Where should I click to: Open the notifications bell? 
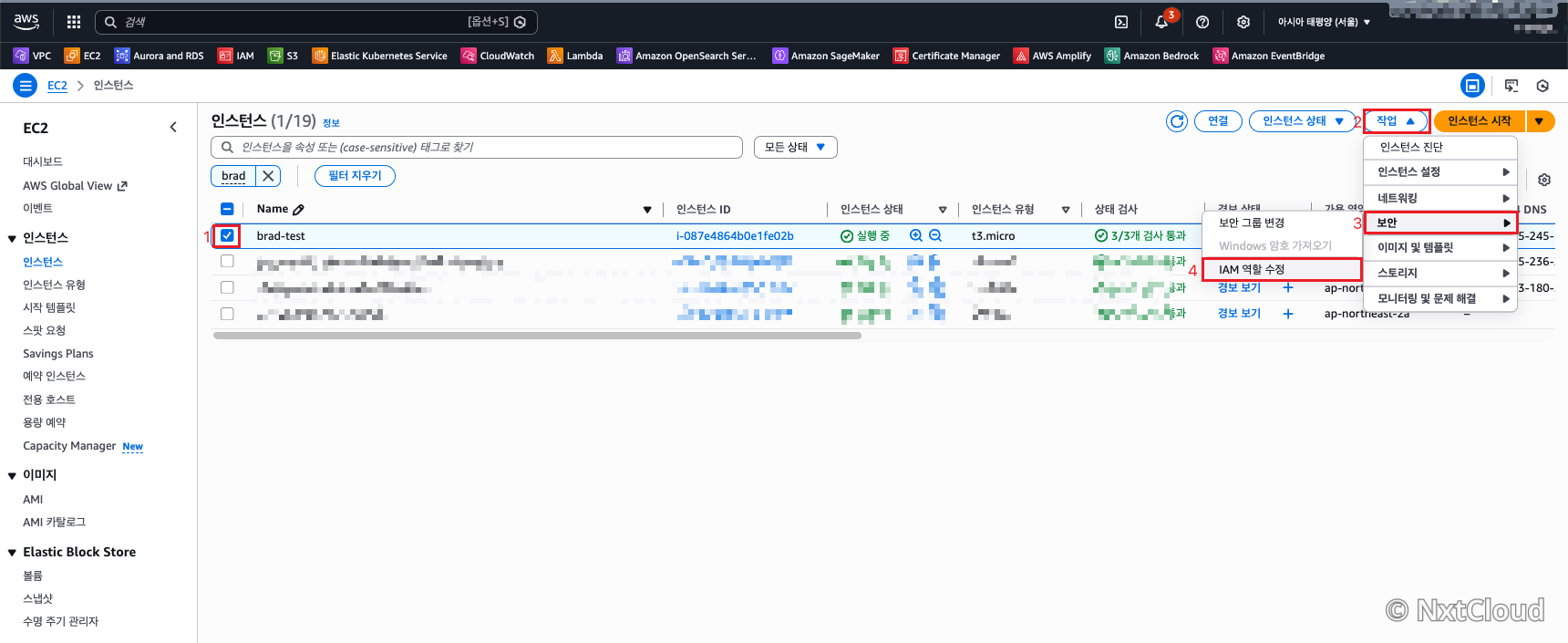(1161, 22)
